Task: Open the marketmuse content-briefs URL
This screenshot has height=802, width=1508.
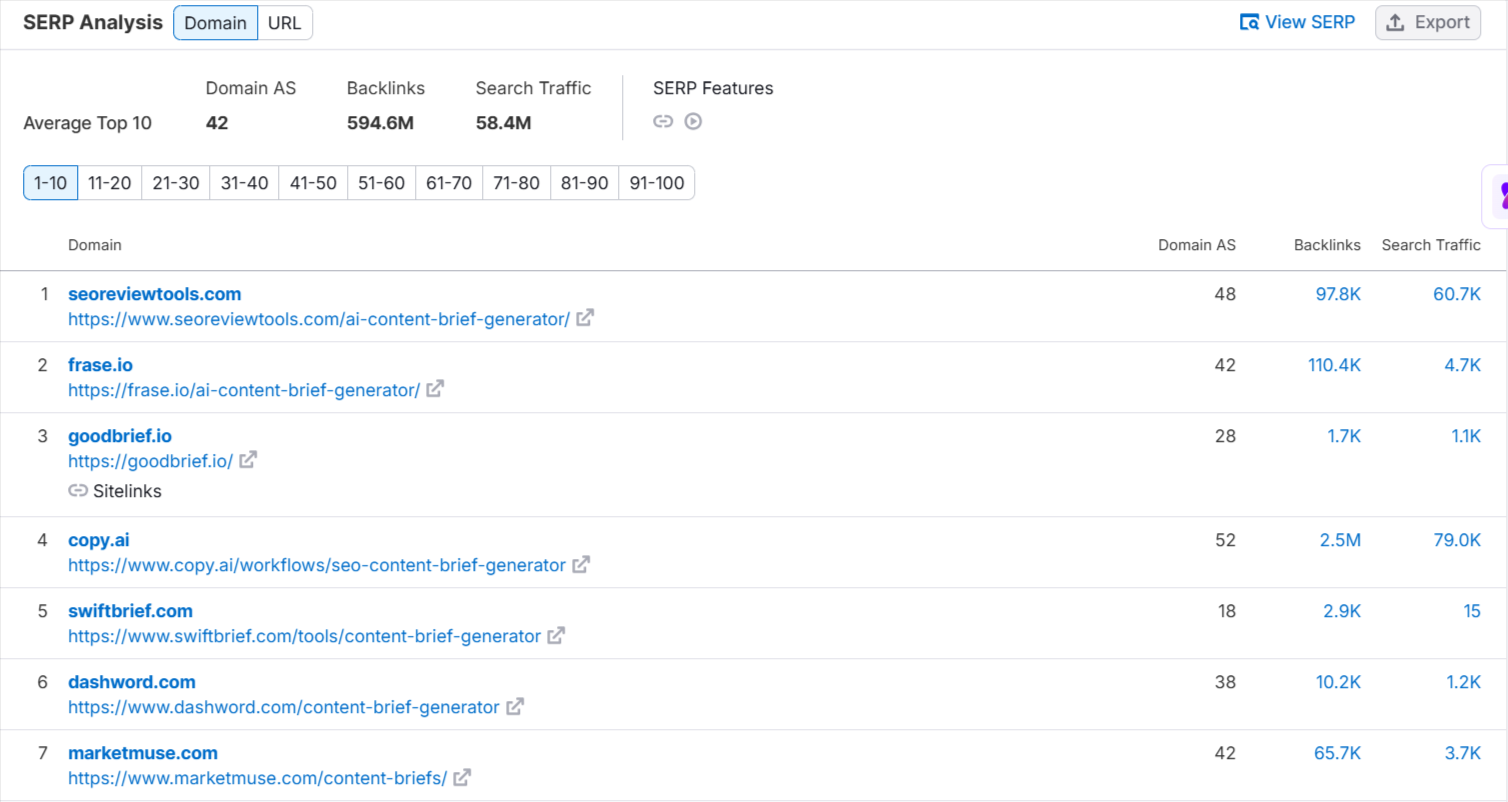Action: tap(257, 778)
